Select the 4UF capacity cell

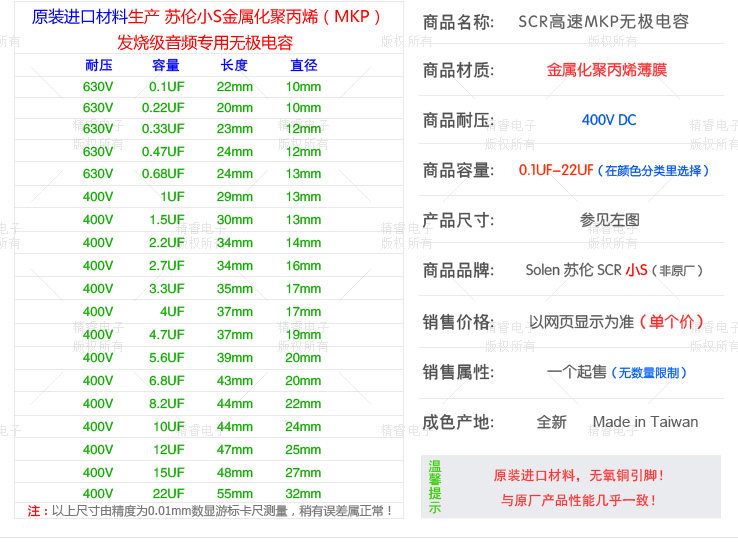tap(172, 312)
